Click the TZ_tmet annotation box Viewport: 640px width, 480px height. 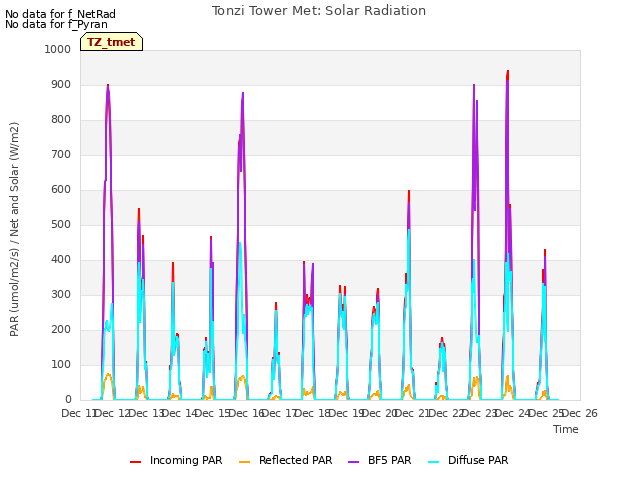tap(111, 42)
